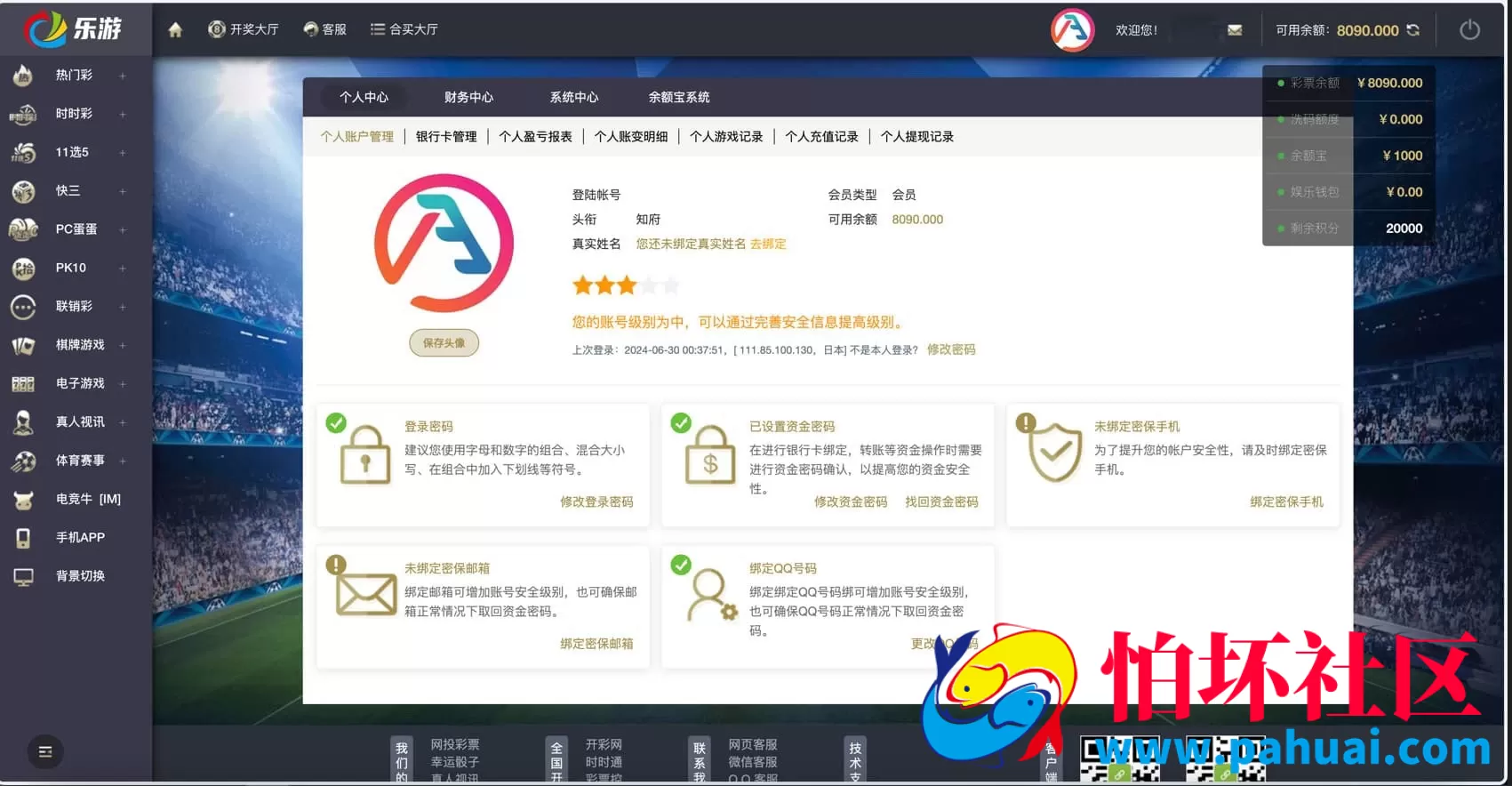Viewport: 1512px width, 786px height.
Task: Select 个人账变明细 sub-tab
Action: [x=631, y=136]
